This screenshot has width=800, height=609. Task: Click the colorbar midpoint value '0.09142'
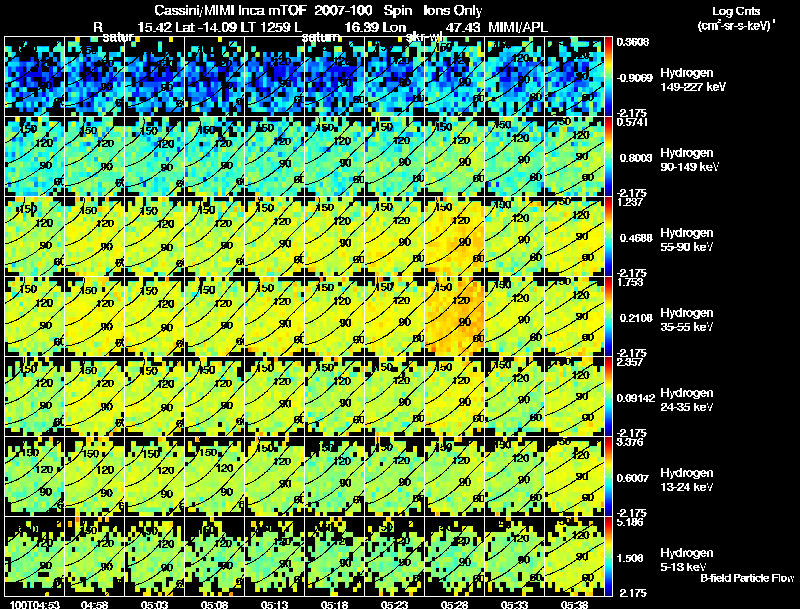tap(636, 398)
